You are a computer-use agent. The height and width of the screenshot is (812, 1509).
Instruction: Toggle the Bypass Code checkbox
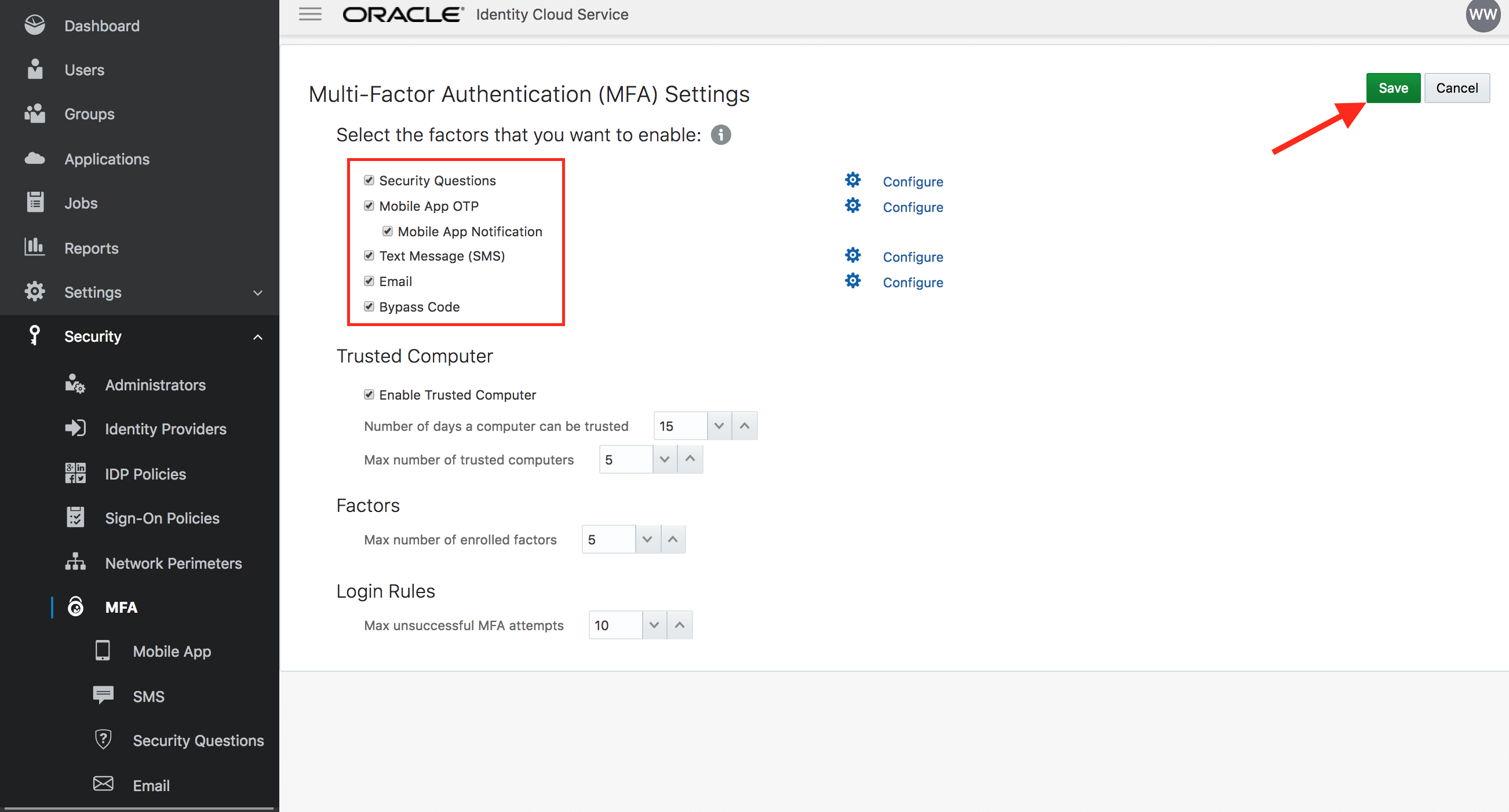(369, 306)
